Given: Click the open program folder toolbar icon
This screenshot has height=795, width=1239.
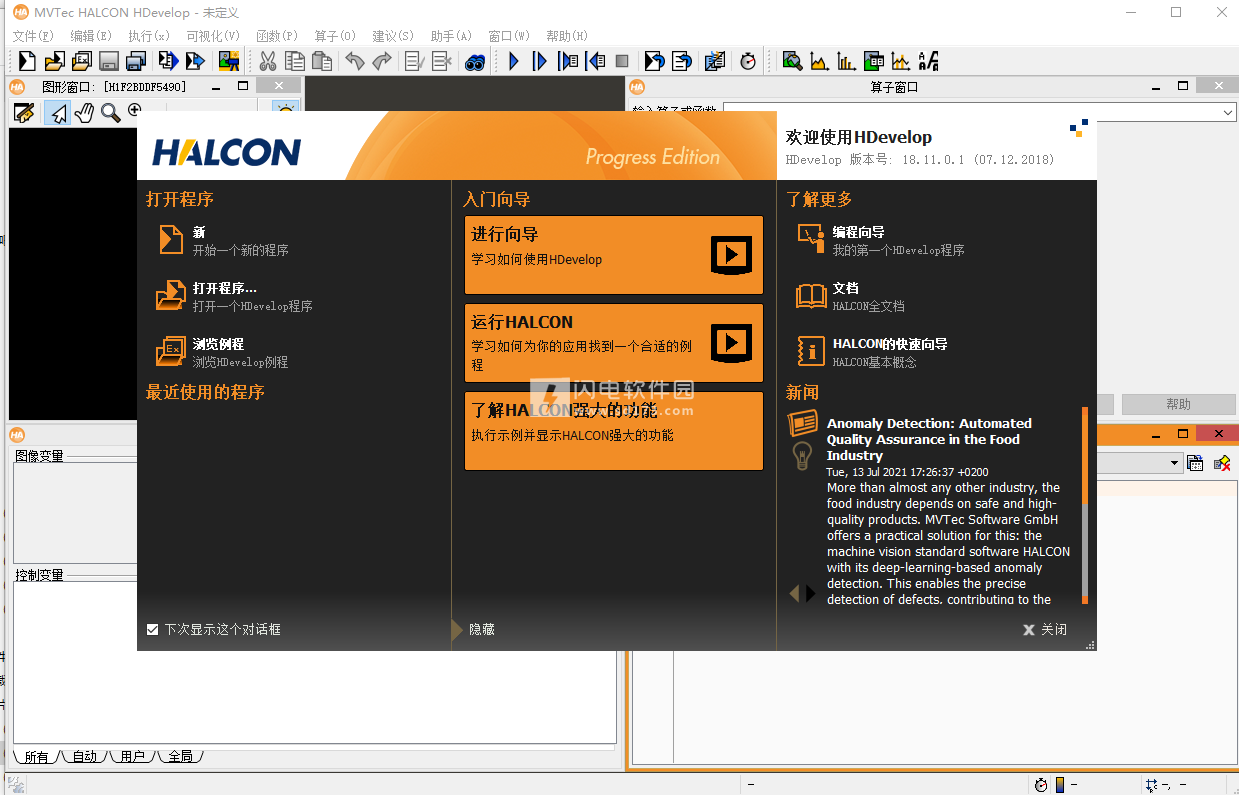Looking at the screenshot, I should [x=54, y=61].
